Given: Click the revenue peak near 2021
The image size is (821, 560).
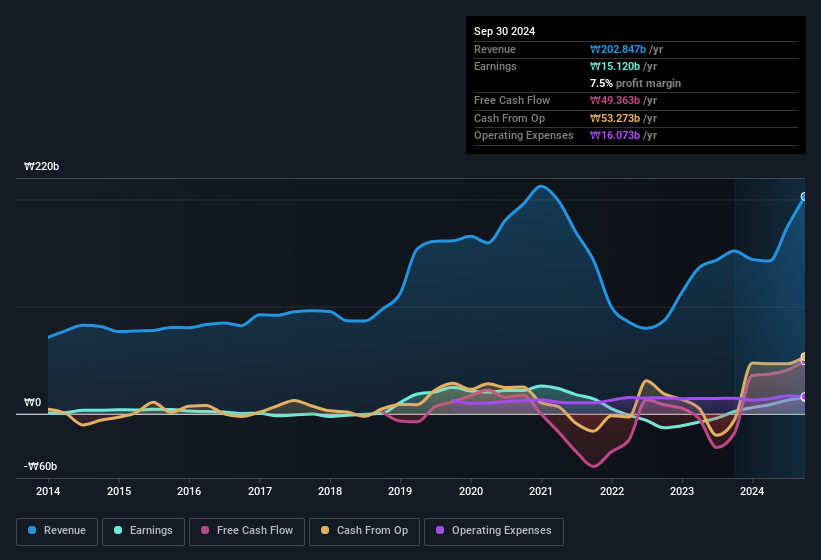Looking at the screenshot, I should click(x=542, y=186).
